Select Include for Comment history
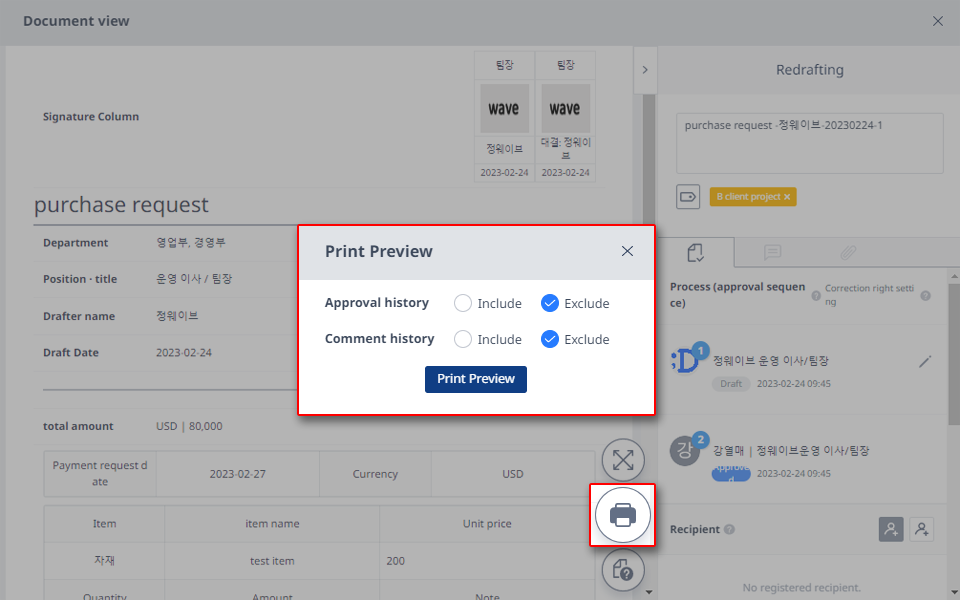The height and width of the screenshot is (600, 960). (x=460, y=339)
